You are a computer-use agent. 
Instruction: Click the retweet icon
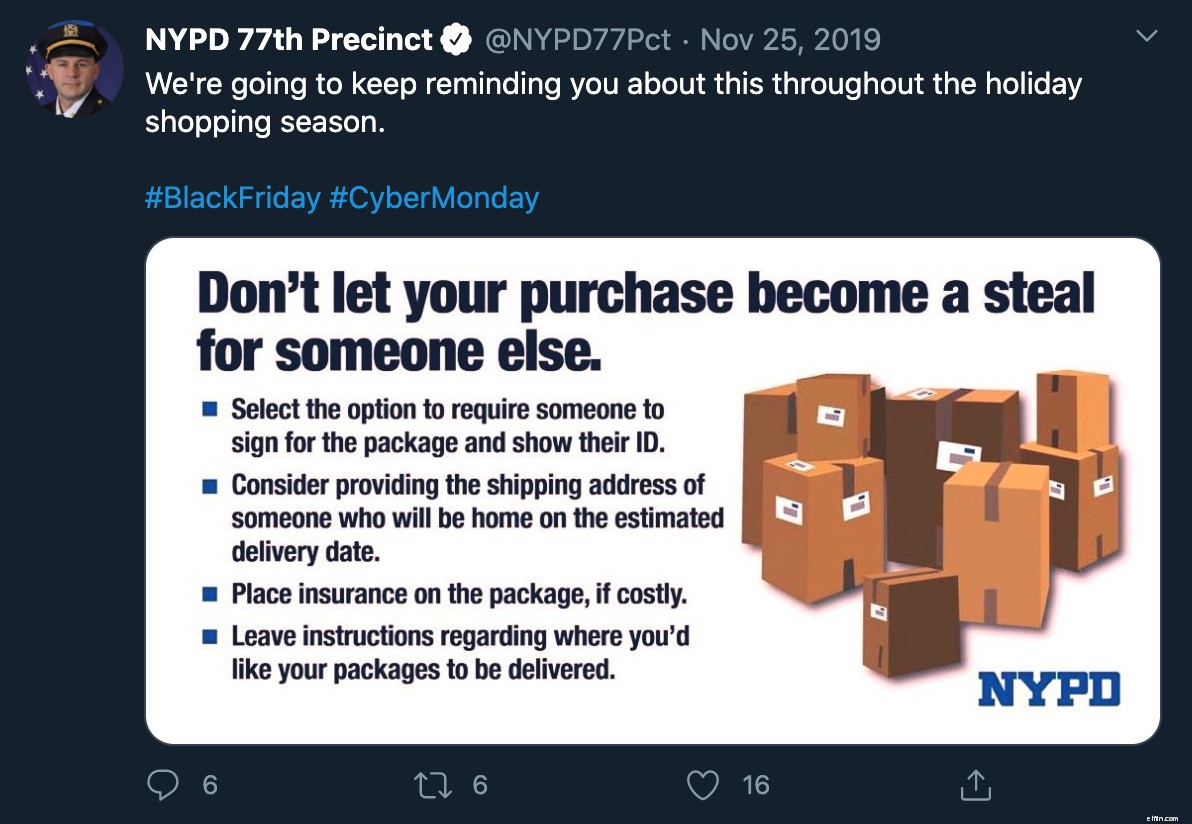tap(434, 785)
